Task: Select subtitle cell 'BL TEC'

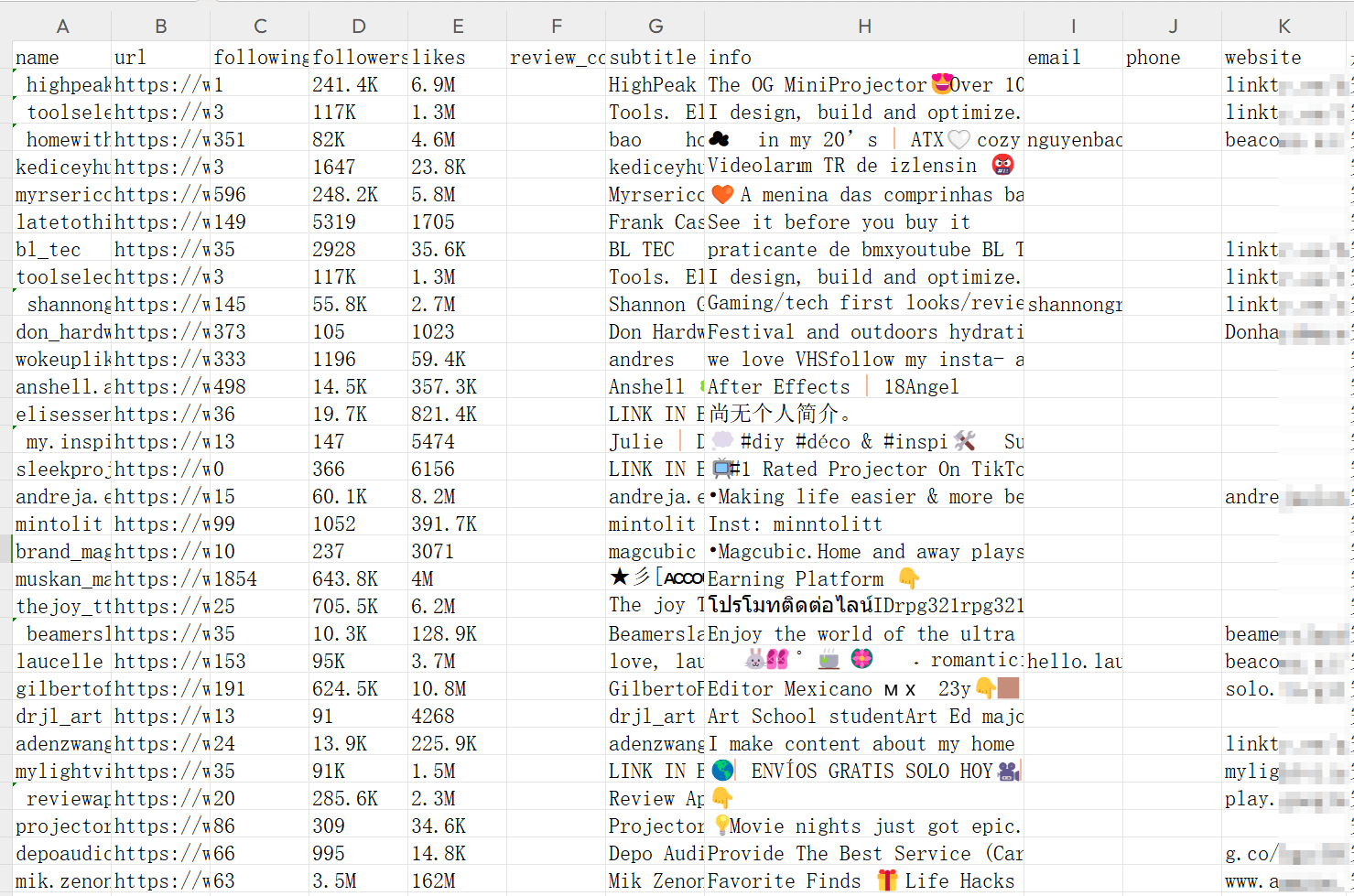Action: [x=655, y=249]
